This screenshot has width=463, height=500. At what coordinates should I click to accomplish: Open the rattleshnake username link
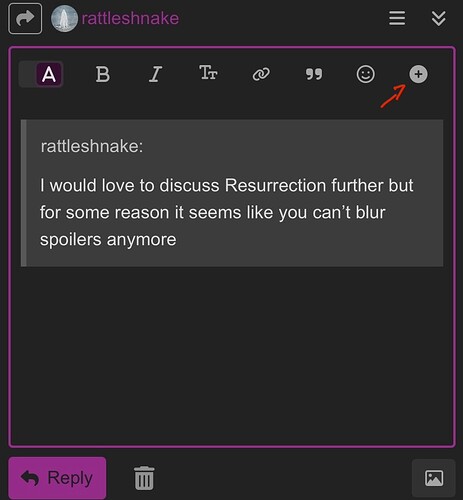coord(130,18)
